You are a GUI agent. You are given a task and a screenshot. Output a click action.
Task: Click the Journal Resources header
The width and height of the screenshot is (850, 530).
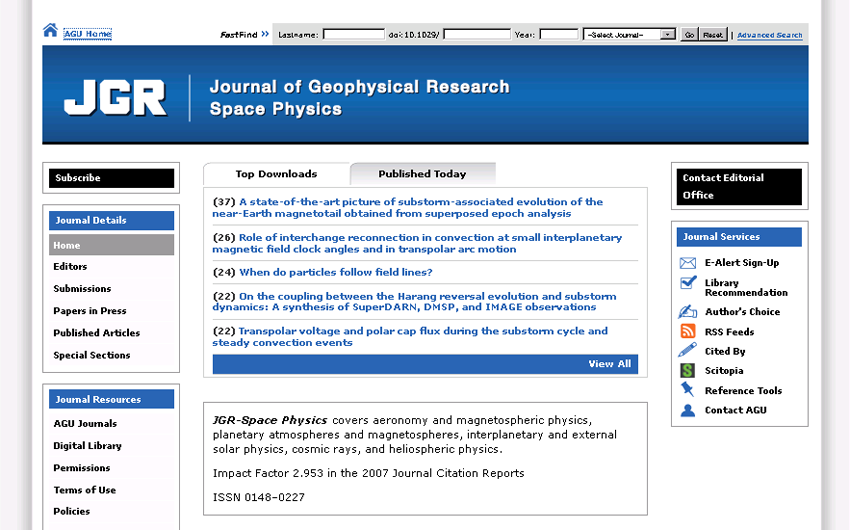(x=112, y=399)
